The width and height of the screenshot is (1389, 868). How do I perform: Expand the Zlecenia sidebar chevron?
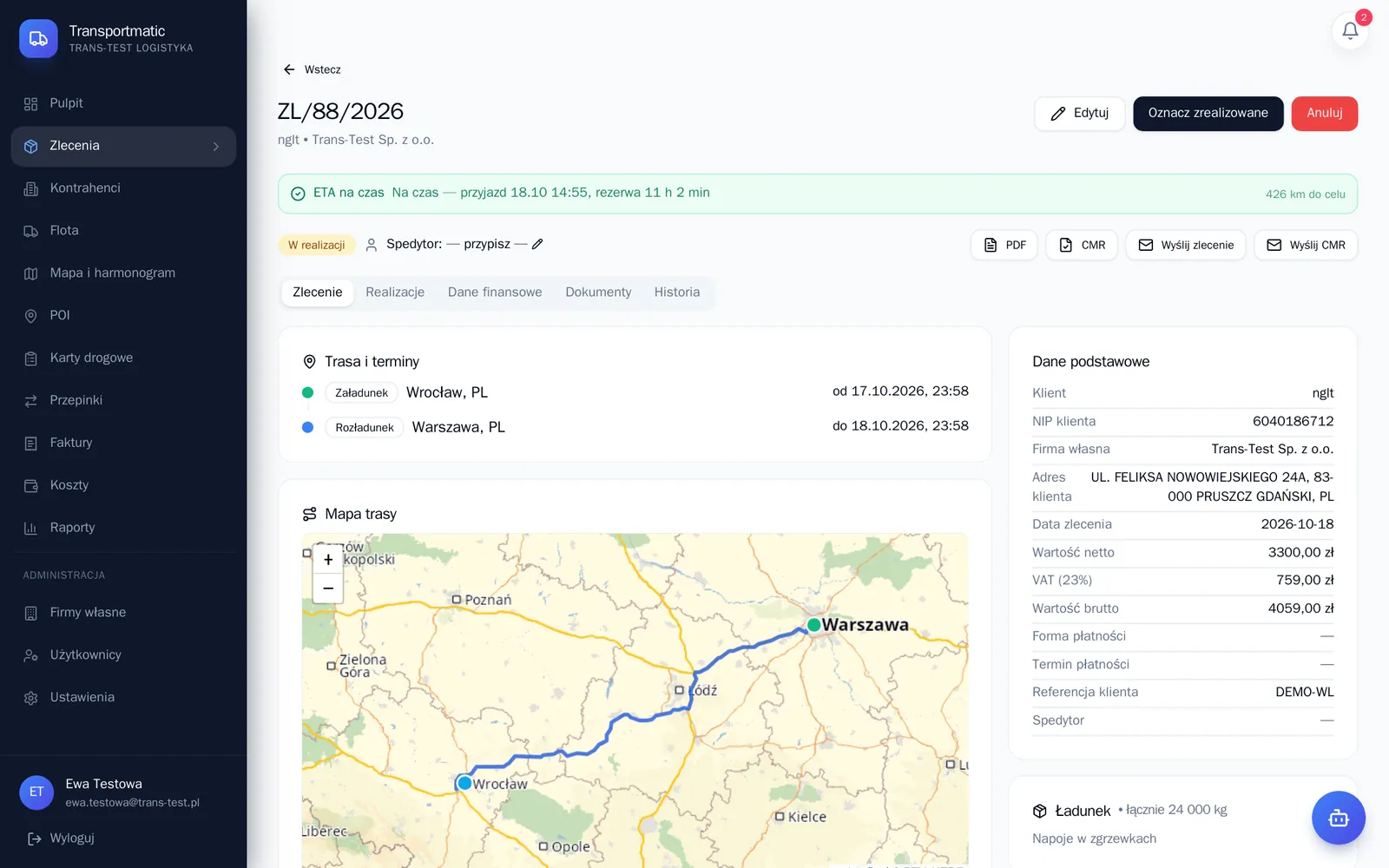(216, 147)
